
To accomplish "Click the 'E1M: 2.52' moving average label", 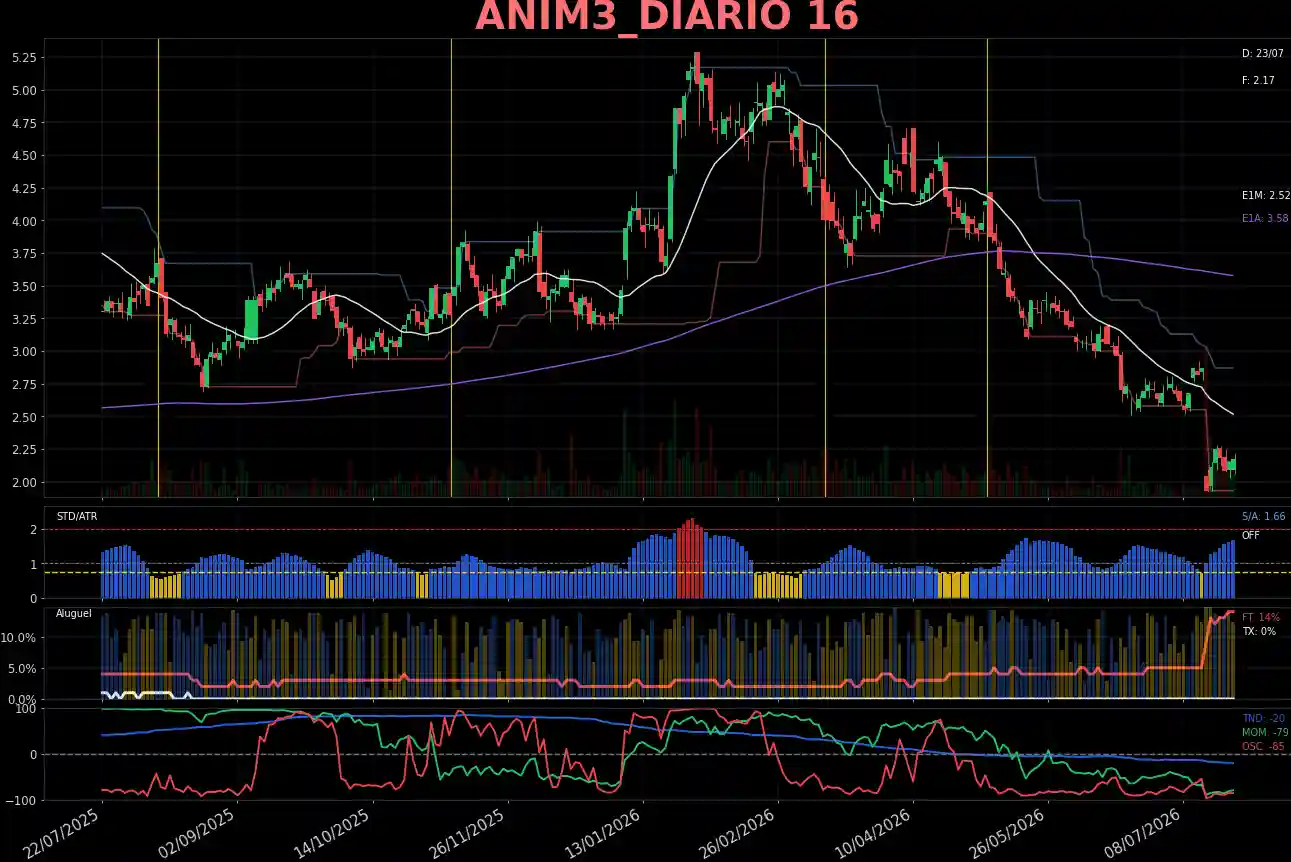I will (x=1266, y=196).
